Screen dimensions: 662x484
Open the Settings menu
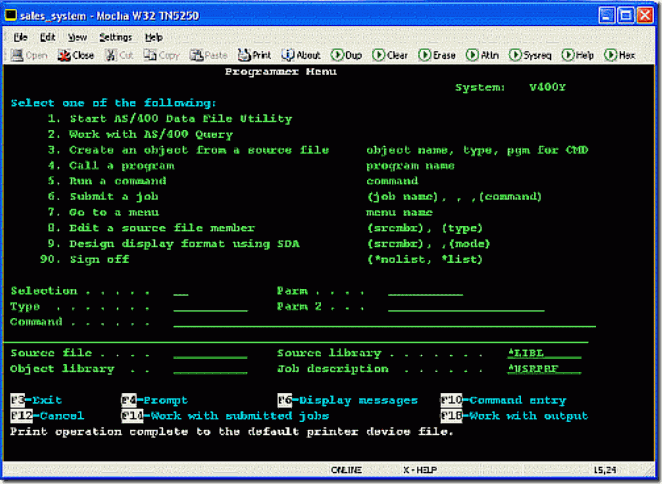(116, 38)
